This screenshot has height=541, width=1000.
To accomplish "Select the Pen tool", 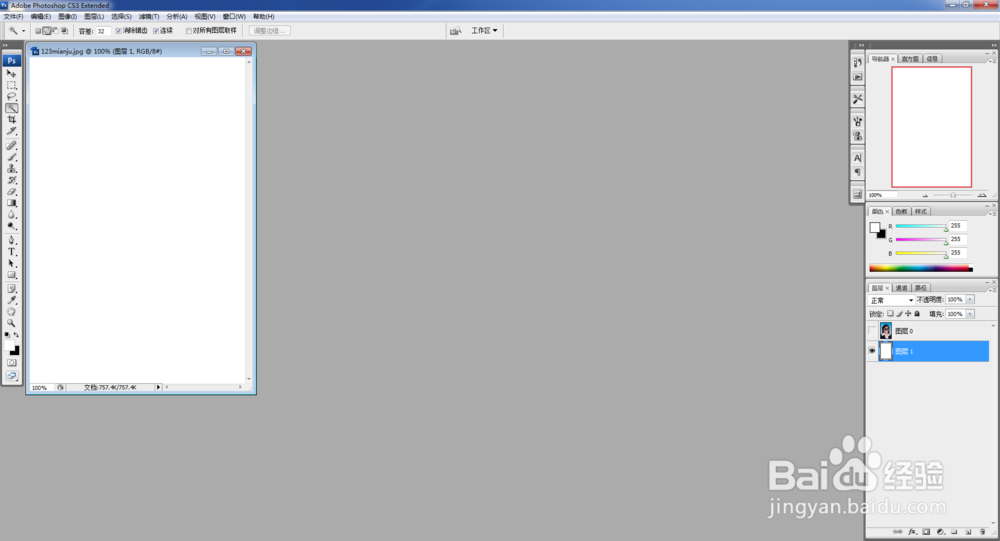I will pyautogui.click(x=11, y=241).
